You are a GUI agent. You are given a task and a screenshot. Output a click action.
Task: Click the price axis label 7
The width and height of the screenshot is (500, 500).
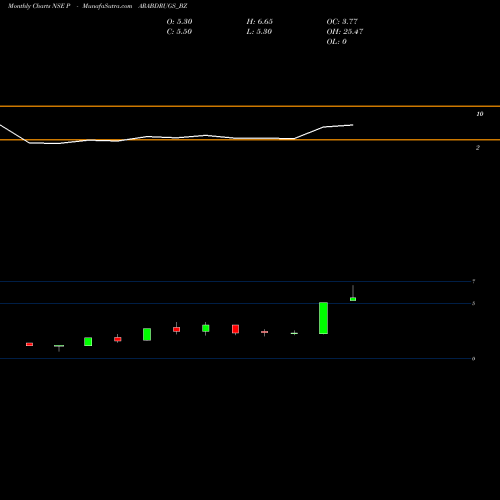[x=474, y=281]
